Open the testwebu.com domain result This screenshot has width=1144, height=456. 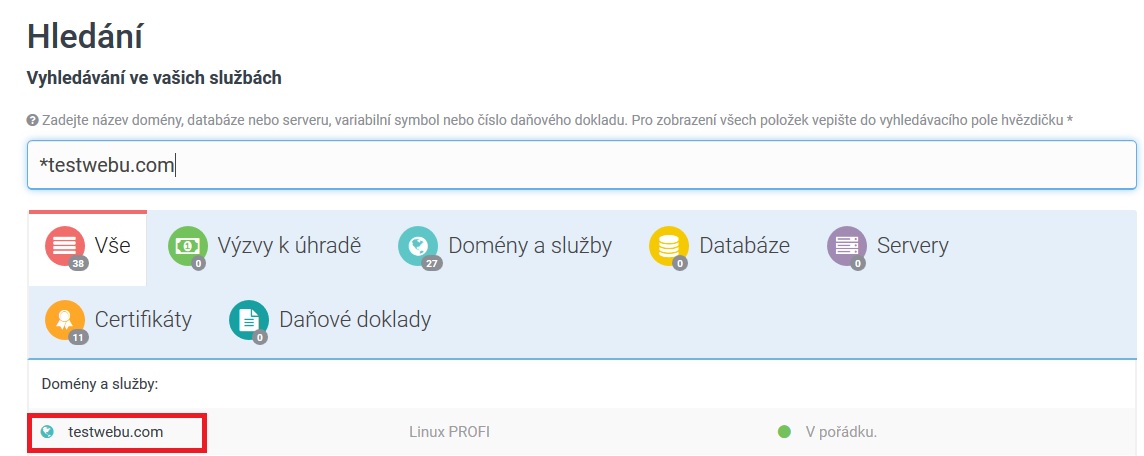point(115,432)
